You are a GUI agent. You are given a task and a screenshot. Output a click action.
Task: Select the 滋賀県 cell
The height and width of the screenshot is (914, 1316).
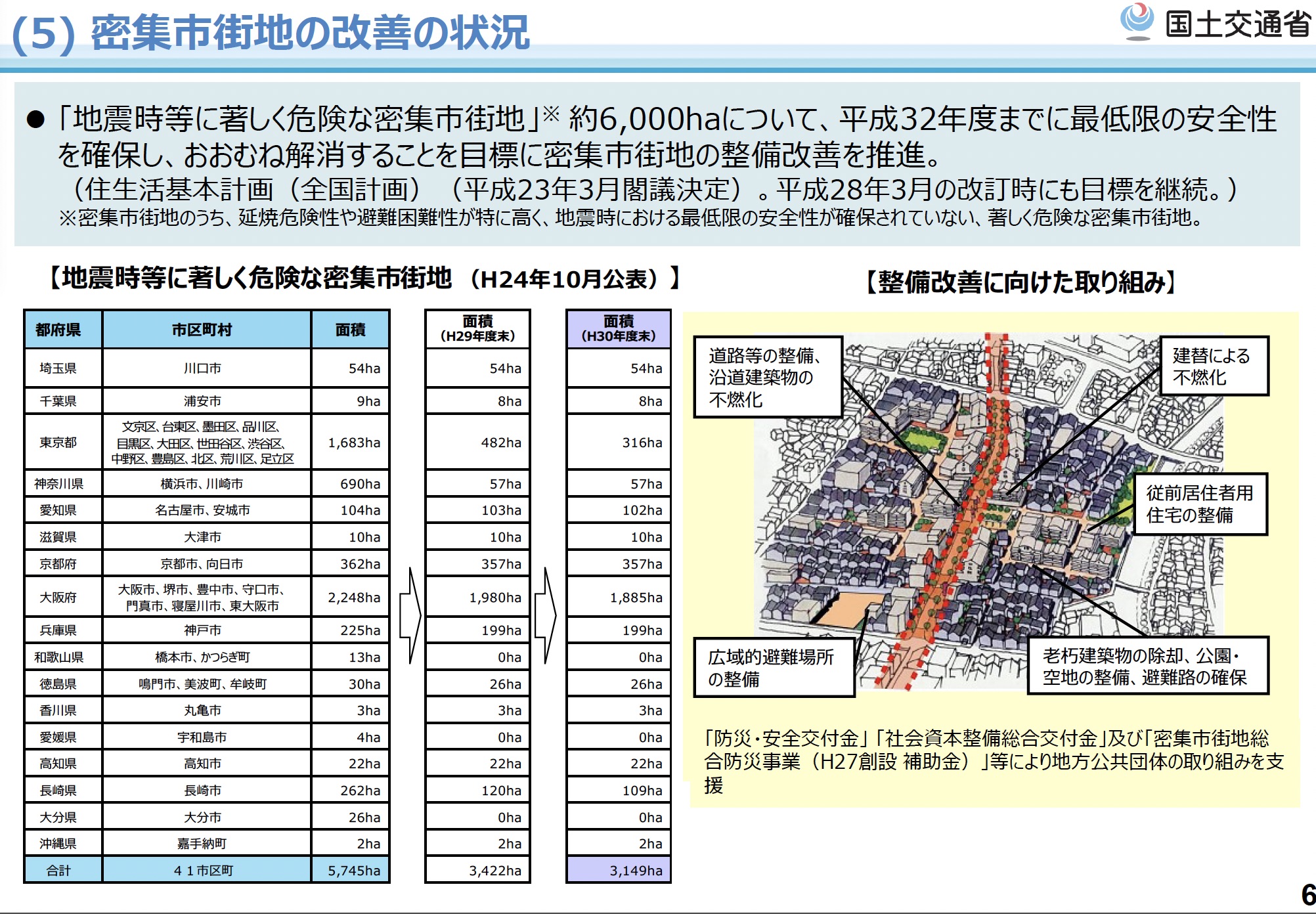[x=63, y=536]
